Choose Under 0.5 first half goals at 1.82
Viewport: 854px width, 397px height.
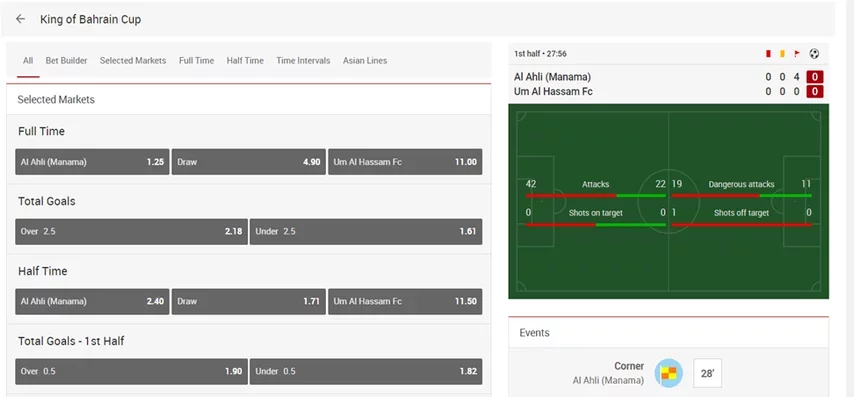click(x=366, y=371)
